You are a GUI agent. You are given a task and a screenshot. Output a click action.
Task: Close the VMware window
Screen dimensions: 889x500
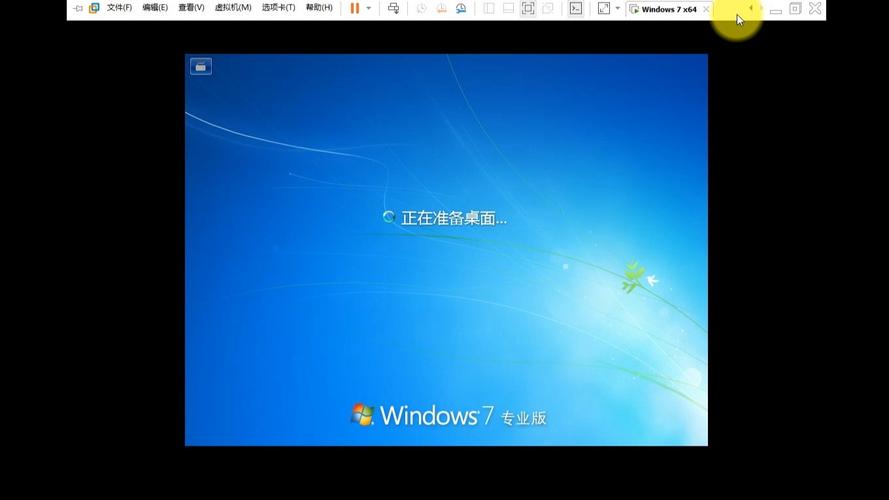coord(815,8)
